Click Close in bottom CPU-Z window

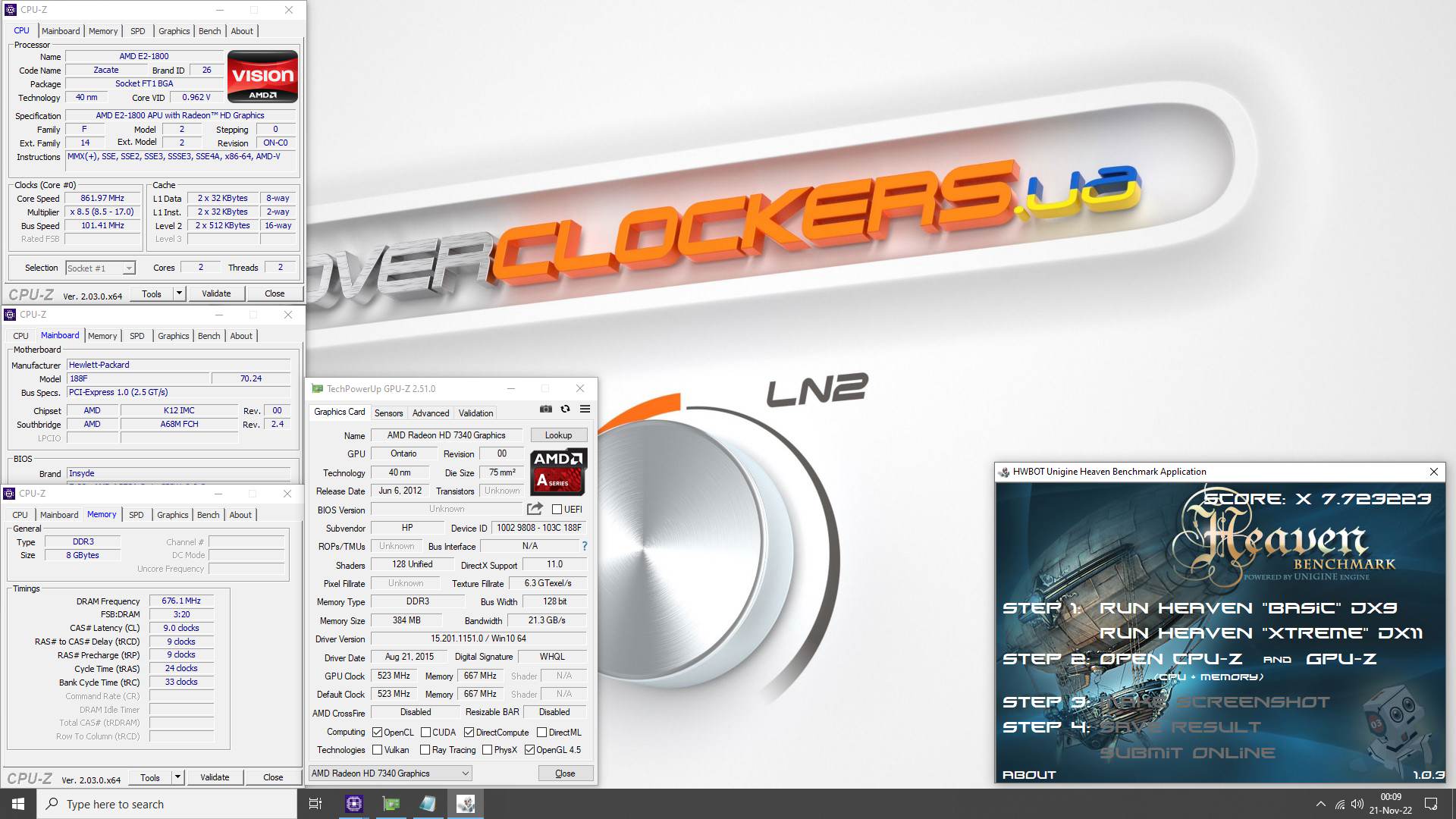tap(273, 777)
